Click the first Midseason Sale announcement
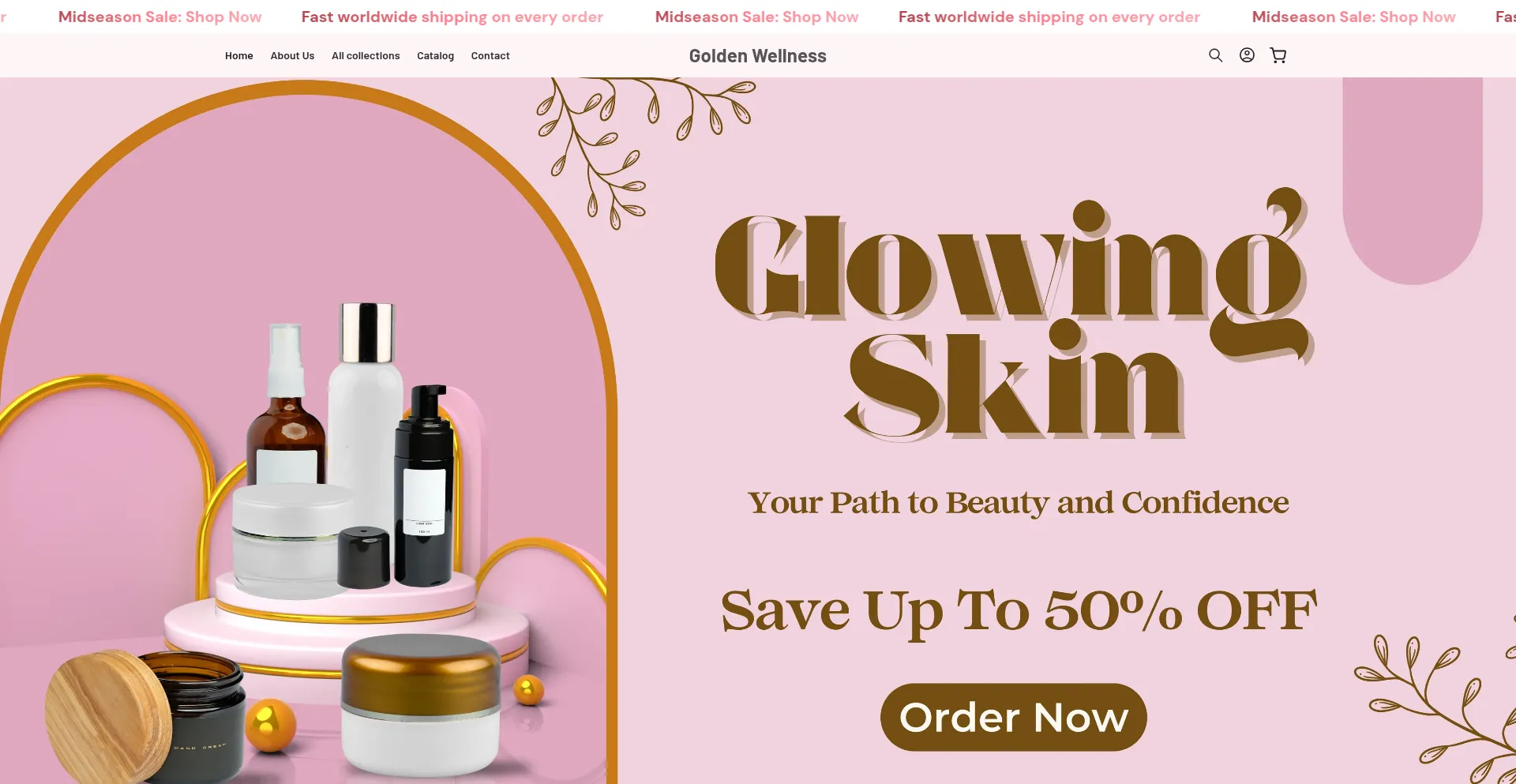The height and width of the screenshot is (784, 1516). point(159,17)
